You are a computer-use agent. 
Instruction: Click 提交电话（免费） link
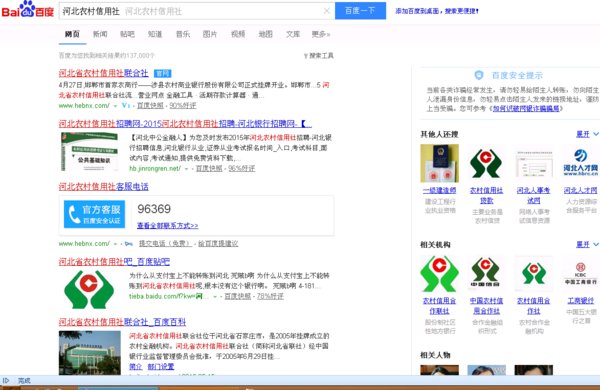(x=165, y=243)
